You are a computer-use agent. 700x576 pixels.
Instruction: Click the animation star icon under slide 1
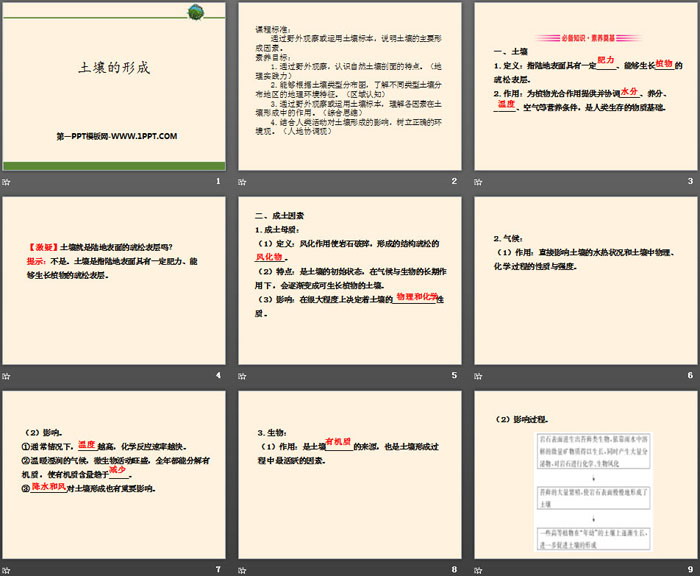6,182
